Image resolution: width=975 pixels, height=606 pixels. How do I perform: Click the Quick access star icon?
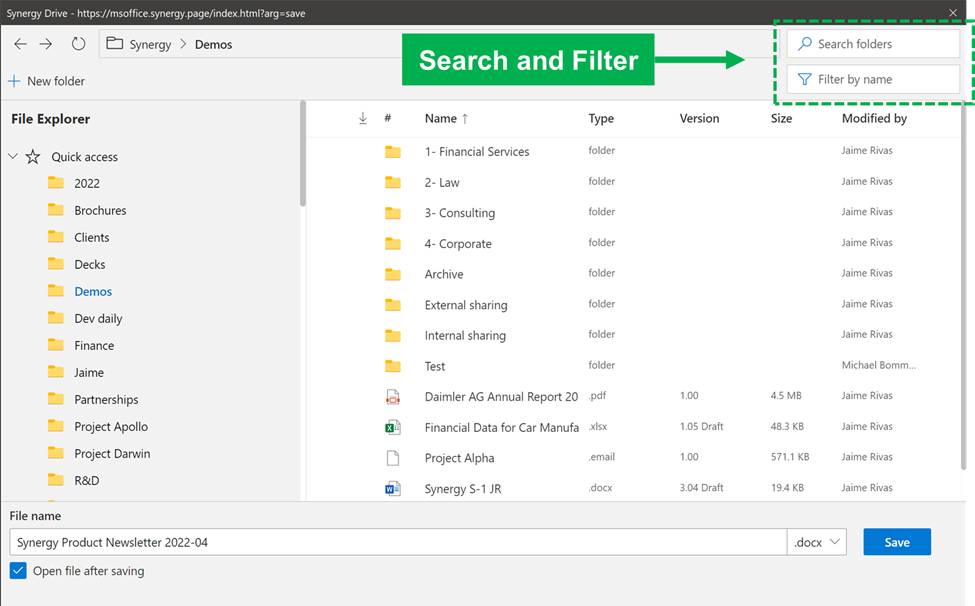point(33,157)
